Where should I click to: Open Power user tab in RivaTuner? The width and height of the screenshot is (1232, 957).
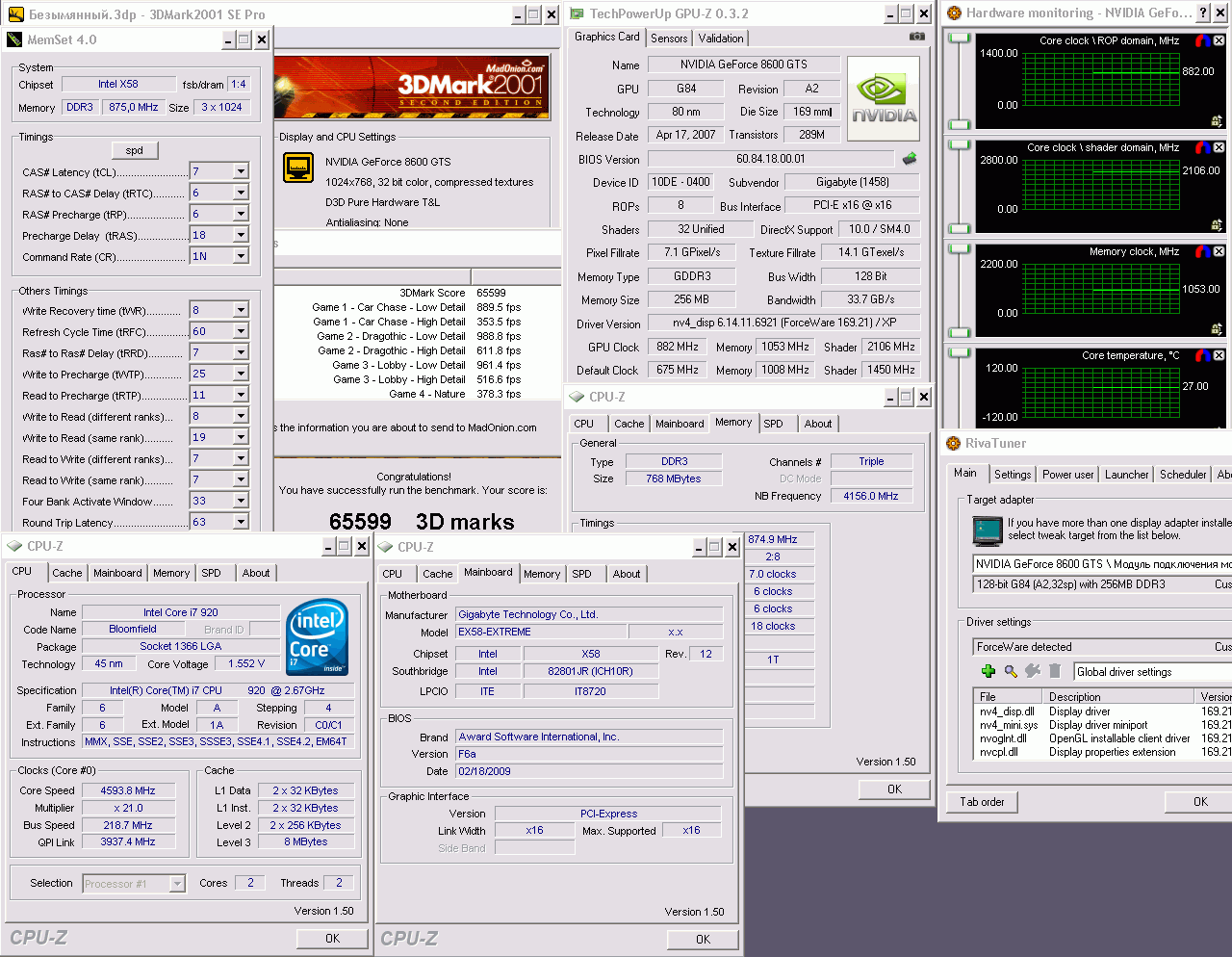click(x=1067, y=475)
